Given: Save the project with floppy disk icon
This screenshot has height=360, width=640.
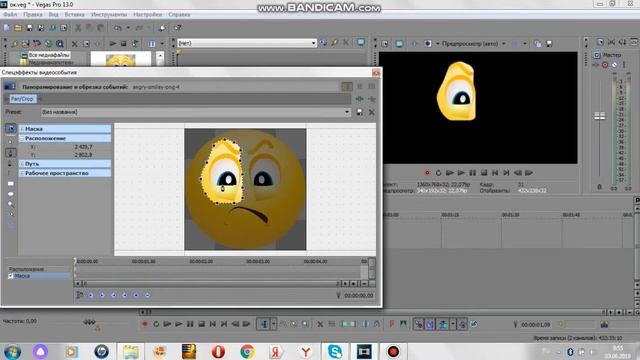Looking at the screenshot, I should tap(29, 28).
